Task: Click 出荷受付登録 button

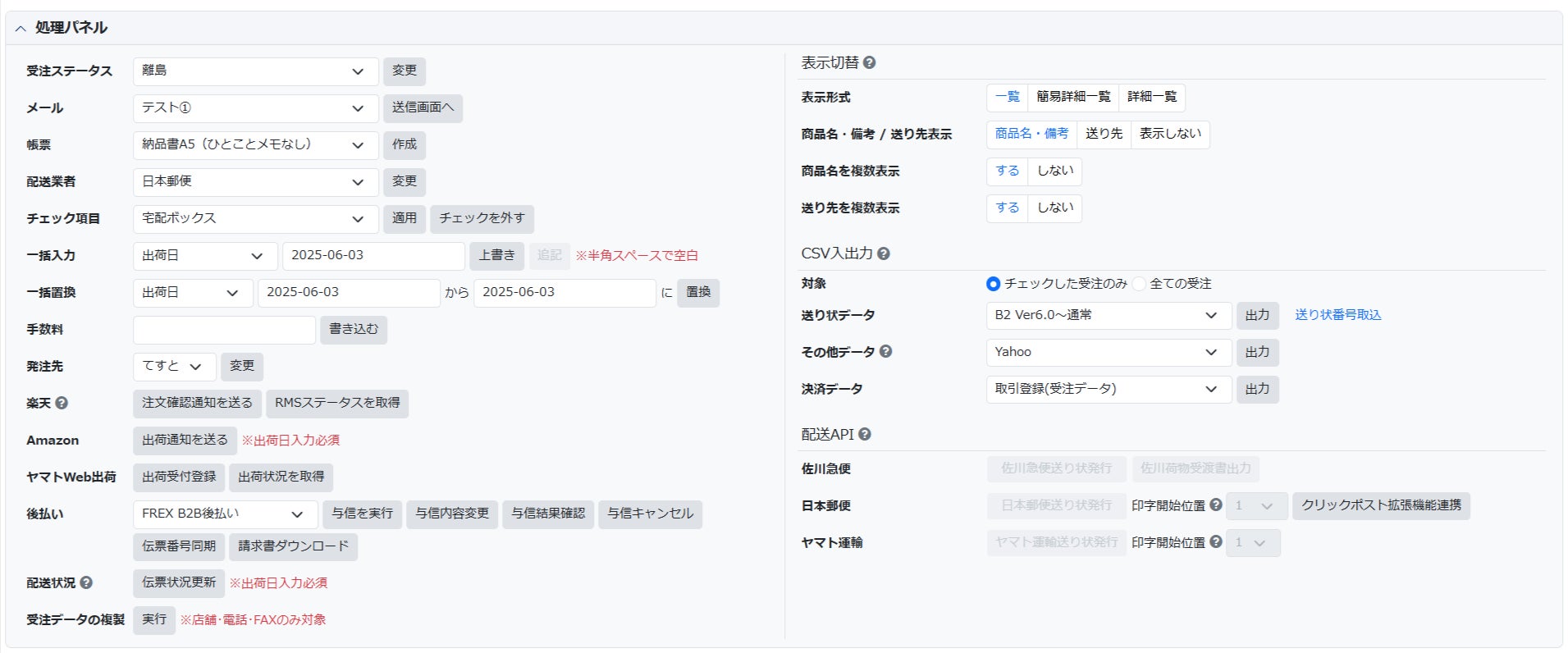Action: [x=179, y=477]
